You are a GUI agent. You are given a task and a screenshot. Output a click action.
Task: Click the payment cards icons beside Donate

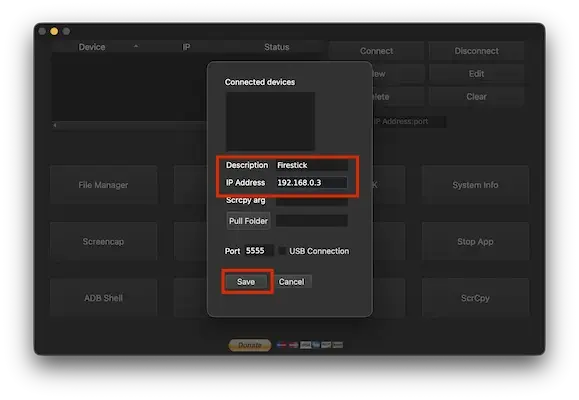310,345
